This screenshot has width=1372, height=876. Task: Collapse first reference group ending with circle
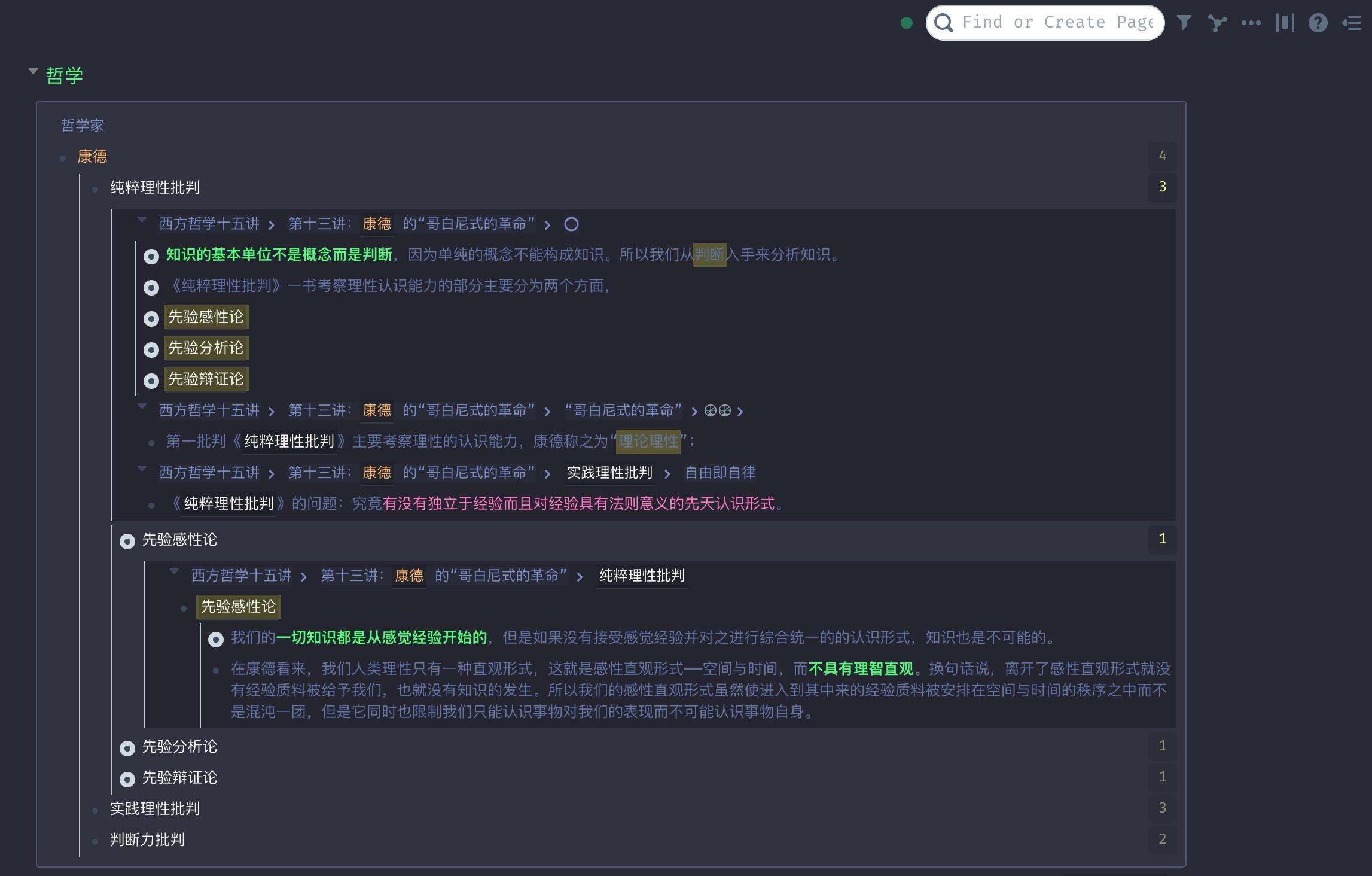142,220
